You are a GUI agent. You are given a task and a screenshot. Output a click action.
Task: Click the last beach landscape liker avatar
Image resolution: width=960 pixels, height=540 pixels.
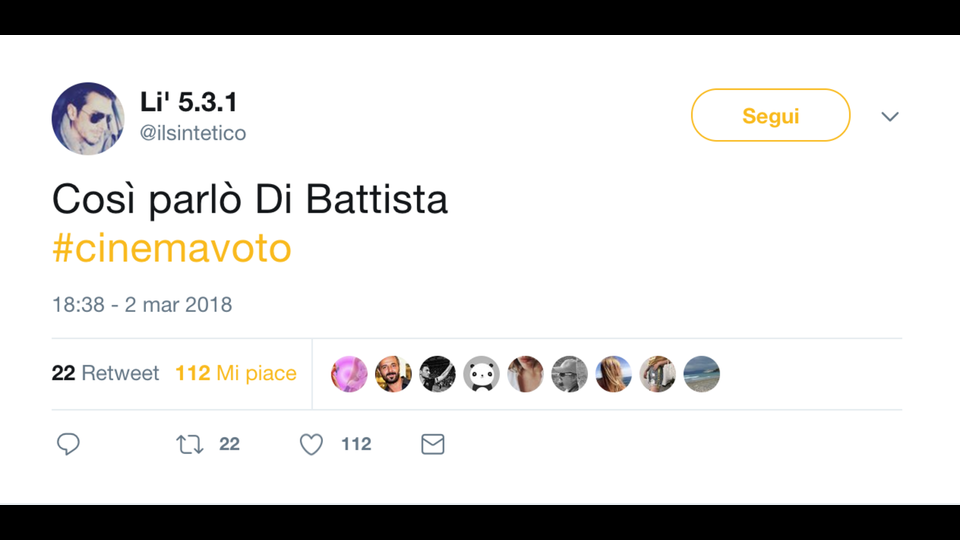[x=701, y=374]
